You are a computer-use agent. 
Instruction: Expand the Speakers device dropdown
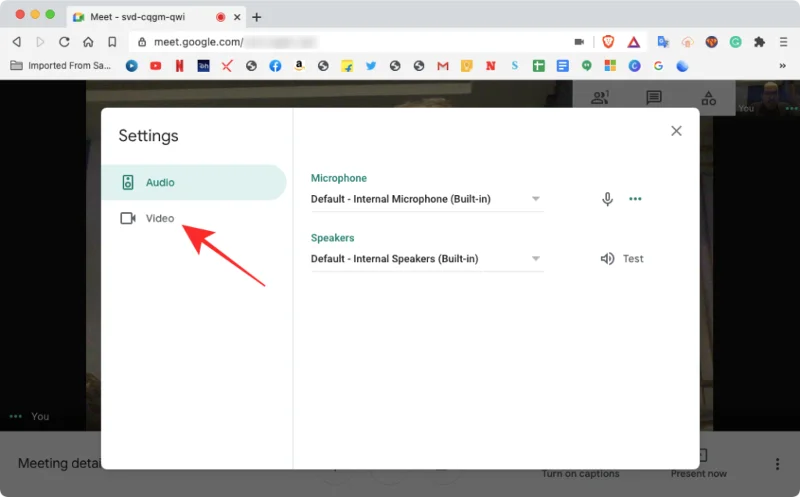pyautogui.click(x=427, y=259)
